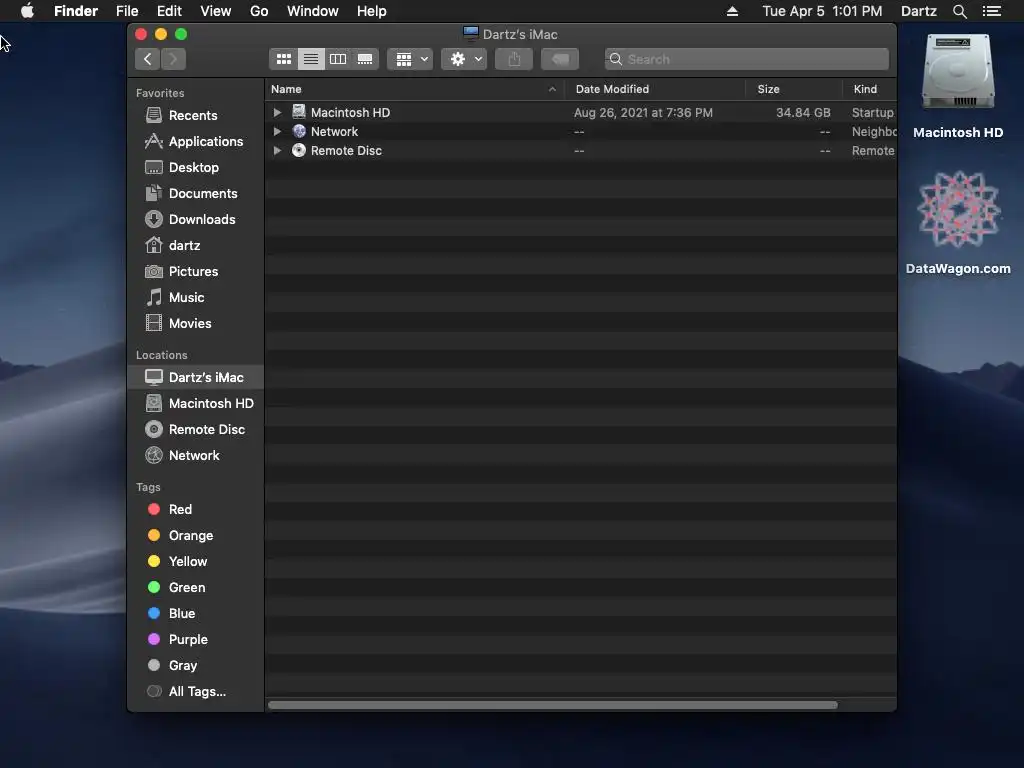Click the Dartz user menu
This screenshot has width=1024, height=768.
918,11
